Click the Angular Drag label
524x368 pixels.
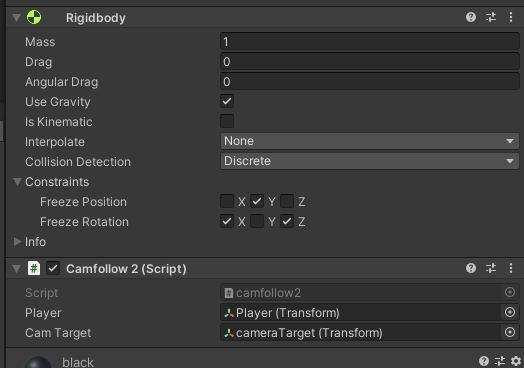(x=61, y=82)
